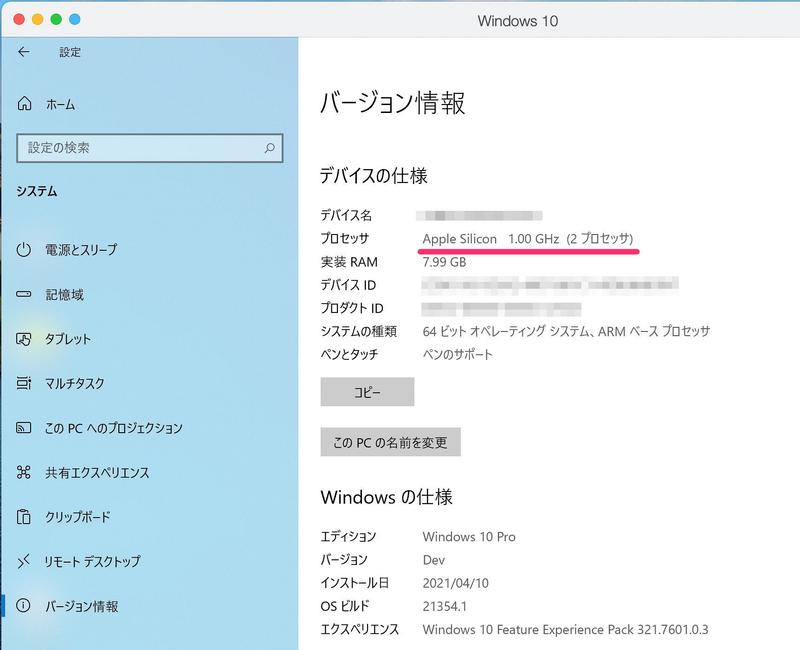Viewport: 800px width, 650px height.
Task: Click the ペンとタッチ label
Action: 349,354
